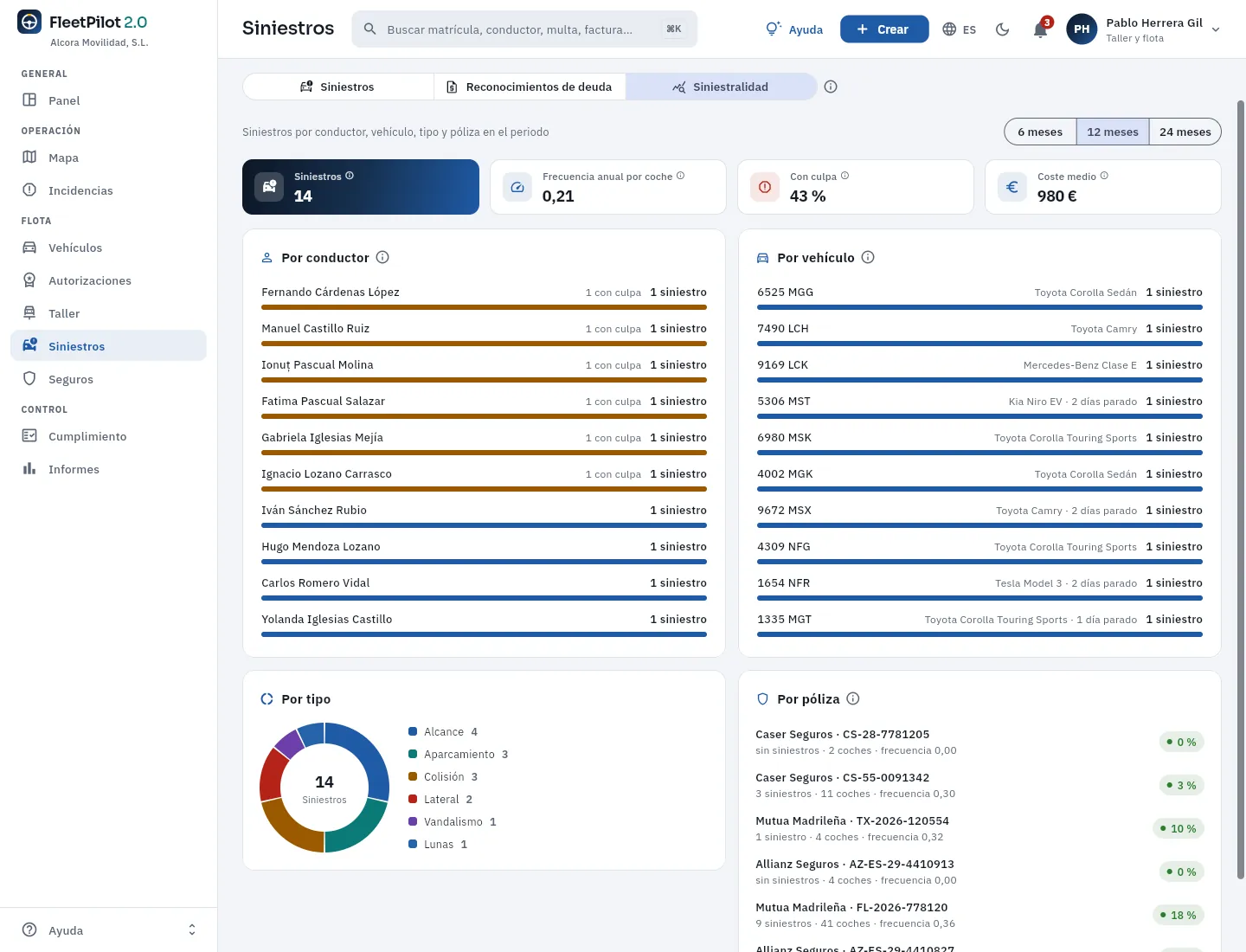Viewport: 1246px width, 952px height.
Task: Open the notifications bell
Action: (x=1041, y=29)
